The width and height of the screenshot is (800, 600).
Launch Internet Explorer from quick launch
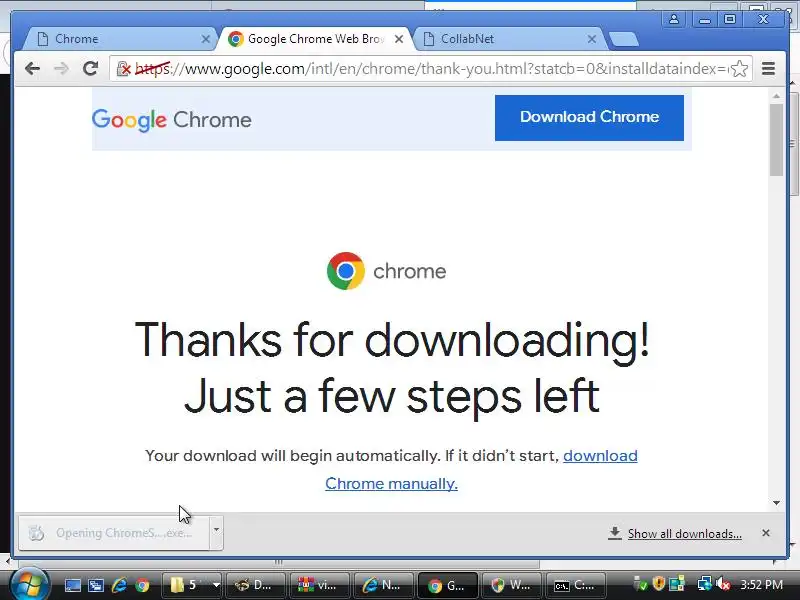pyautogui.click(x=119, y=585)
